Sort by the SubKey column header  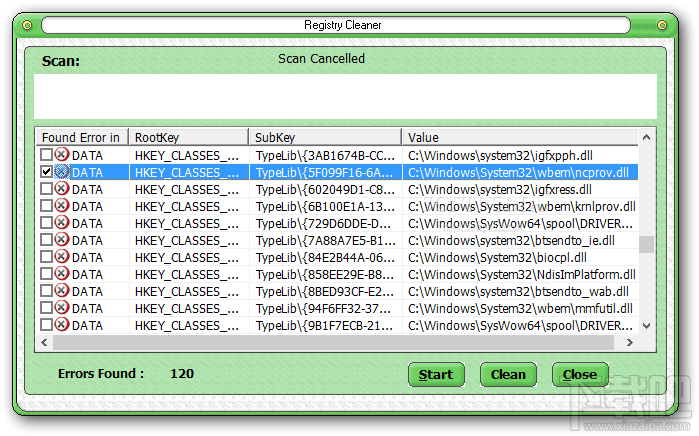pos(325,137)
